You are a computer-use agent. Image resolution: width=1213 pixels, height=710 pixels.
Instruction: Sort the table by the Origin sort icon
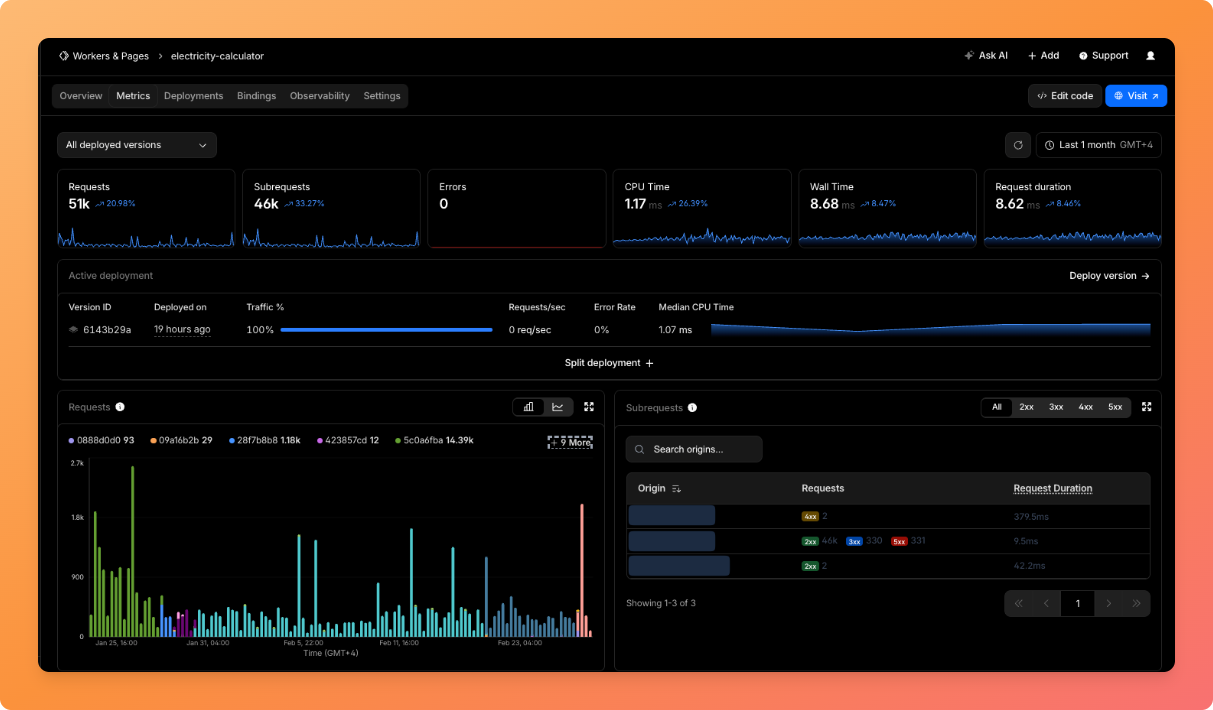(x=677, y=489)
